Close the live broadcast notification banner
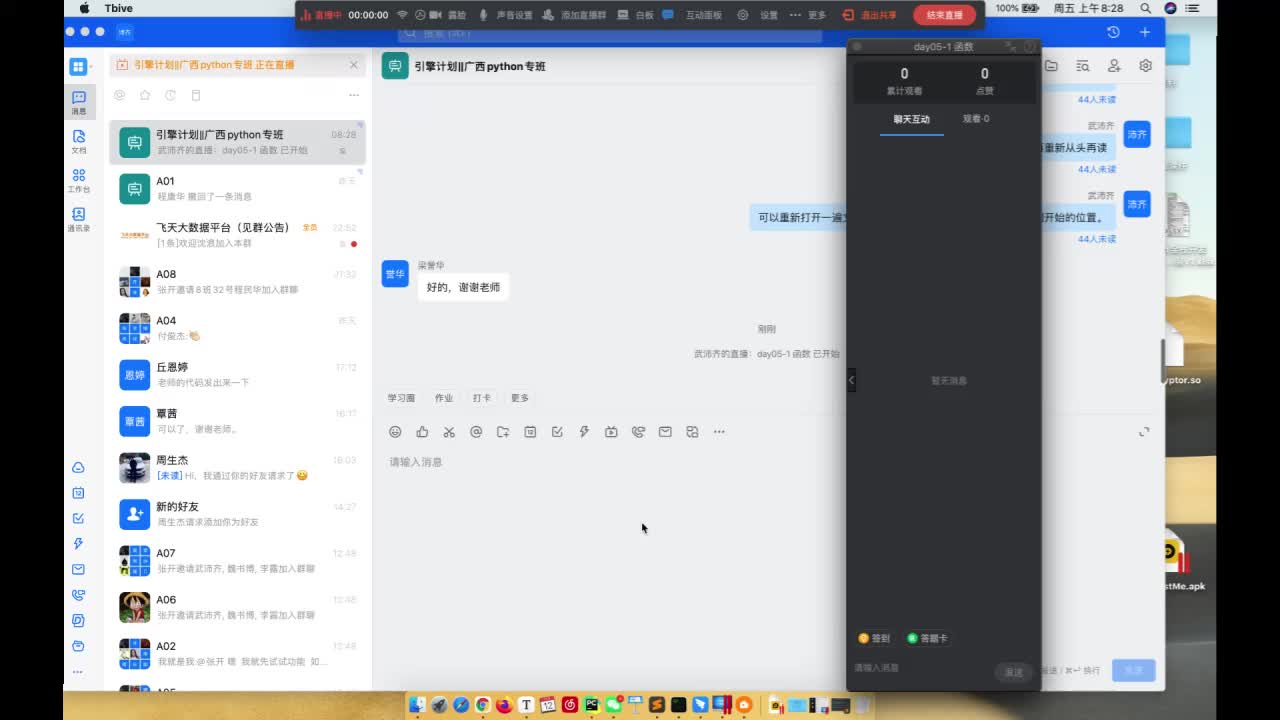The image size is (1280, 720). (x=353, y=65)
